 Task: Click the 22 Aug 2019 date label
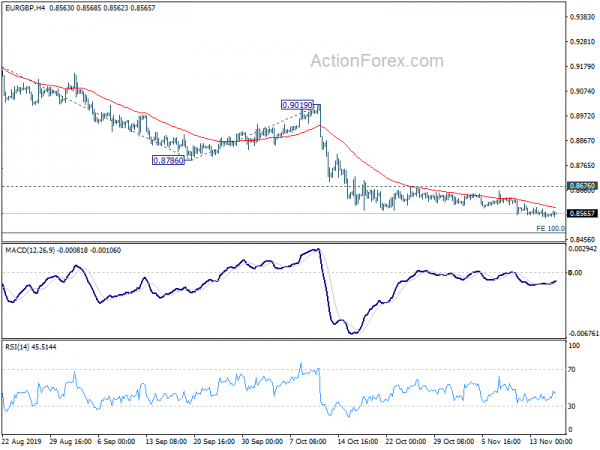click(x=22, y=441)
